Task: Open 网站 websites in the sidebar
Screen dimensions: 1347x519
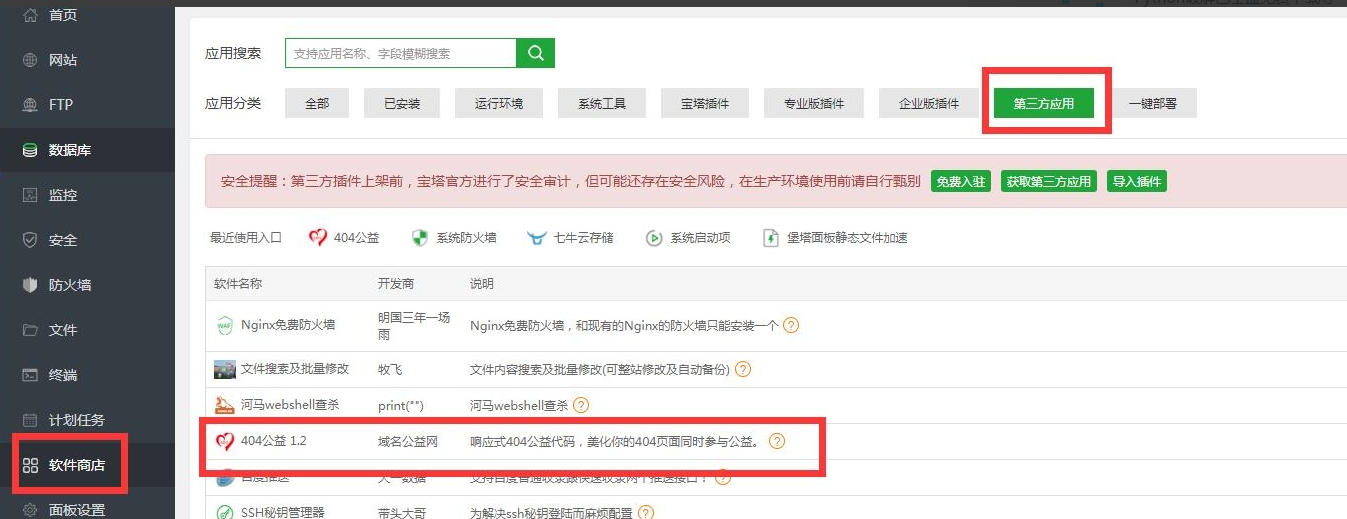Action: tap(62, 60)
